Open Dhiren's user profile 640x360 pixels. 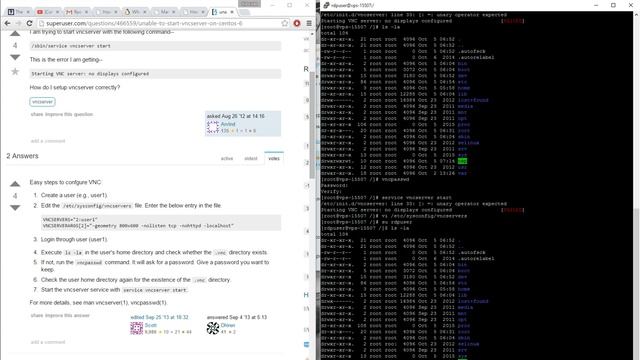pos(228,325)
